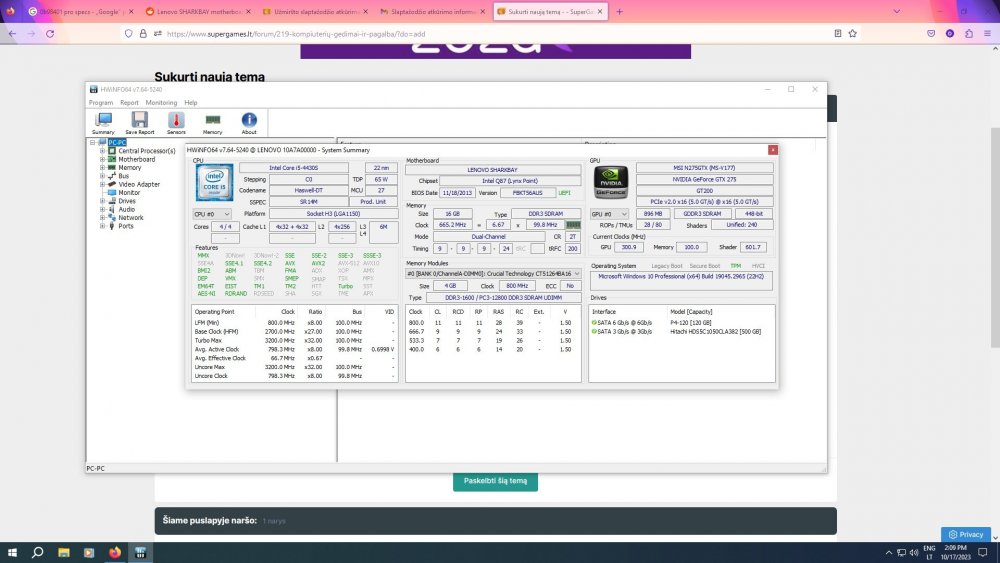This screenshot has height=563, width=1000.
Task: Open the memory module bank selector dropdown
Action: click(x=493, y=274)
